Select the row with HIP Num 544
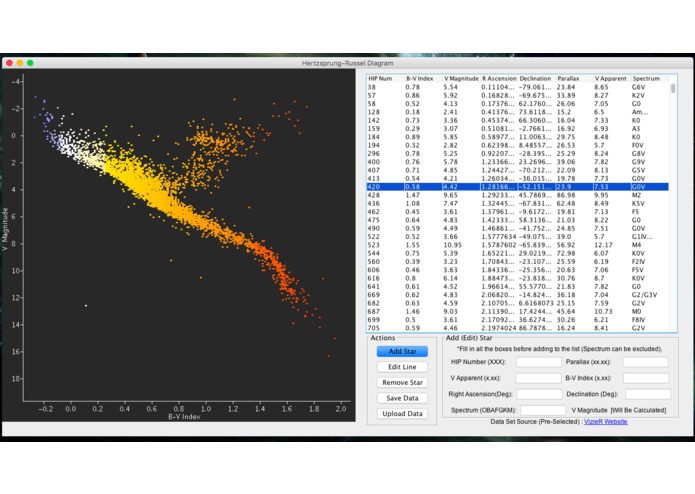 point(518,253)
